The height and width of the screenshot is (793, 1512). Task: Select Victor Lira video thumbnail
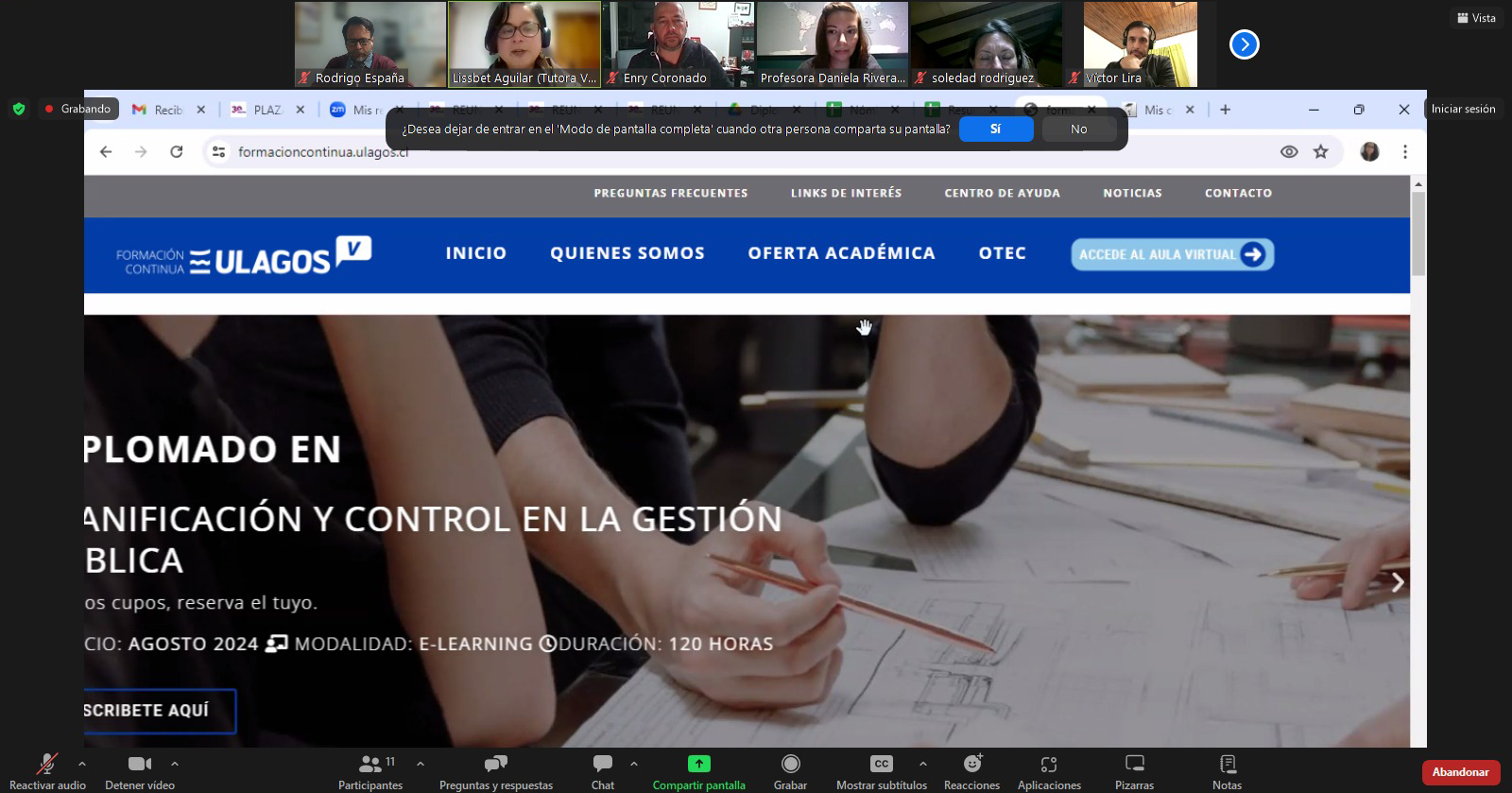pyautogui.click(x=1141, y=44)
